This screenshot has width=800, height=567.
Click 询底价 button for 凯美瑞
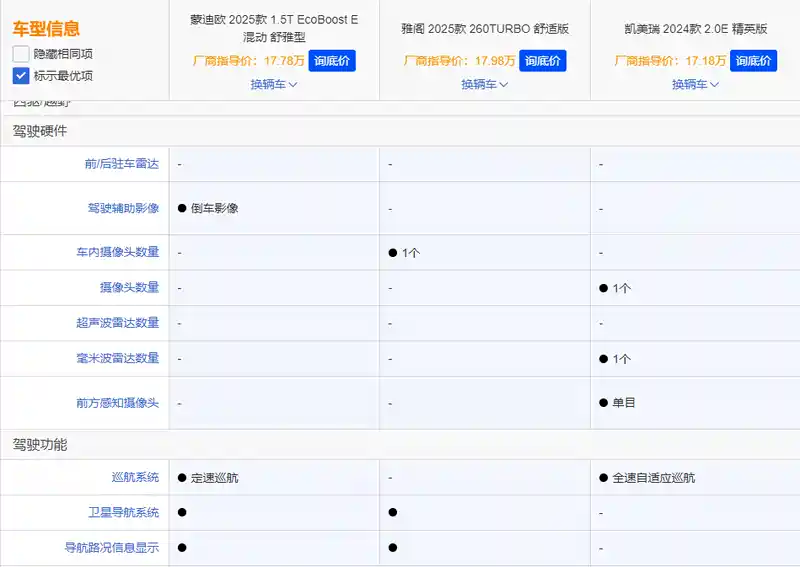(x=754, y=61)
